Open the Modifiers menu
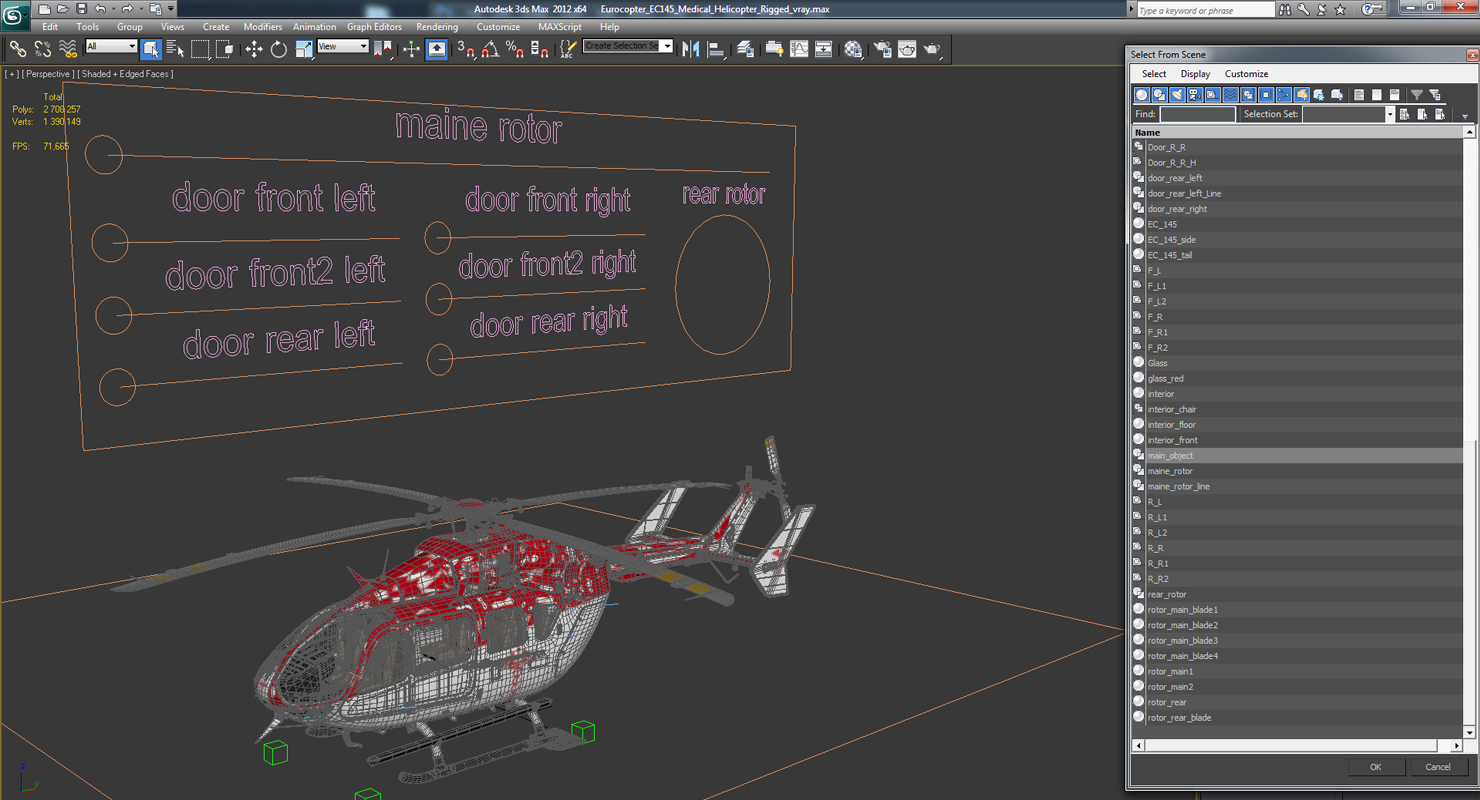The image size is (1480, 800). (x=263, y=27)
